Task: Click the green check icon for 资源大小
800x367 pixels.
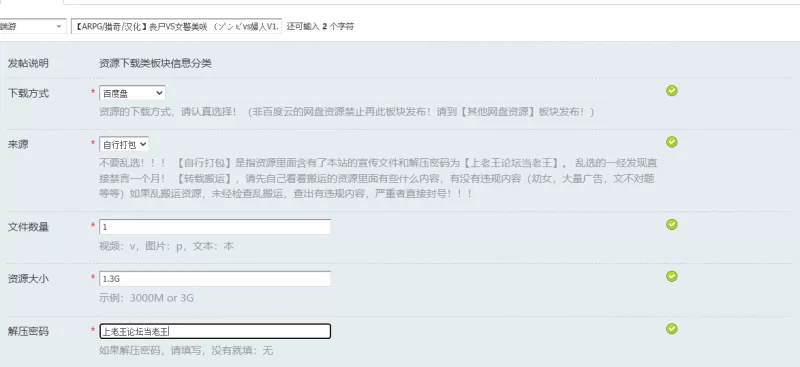Action: tap(671, 277)
